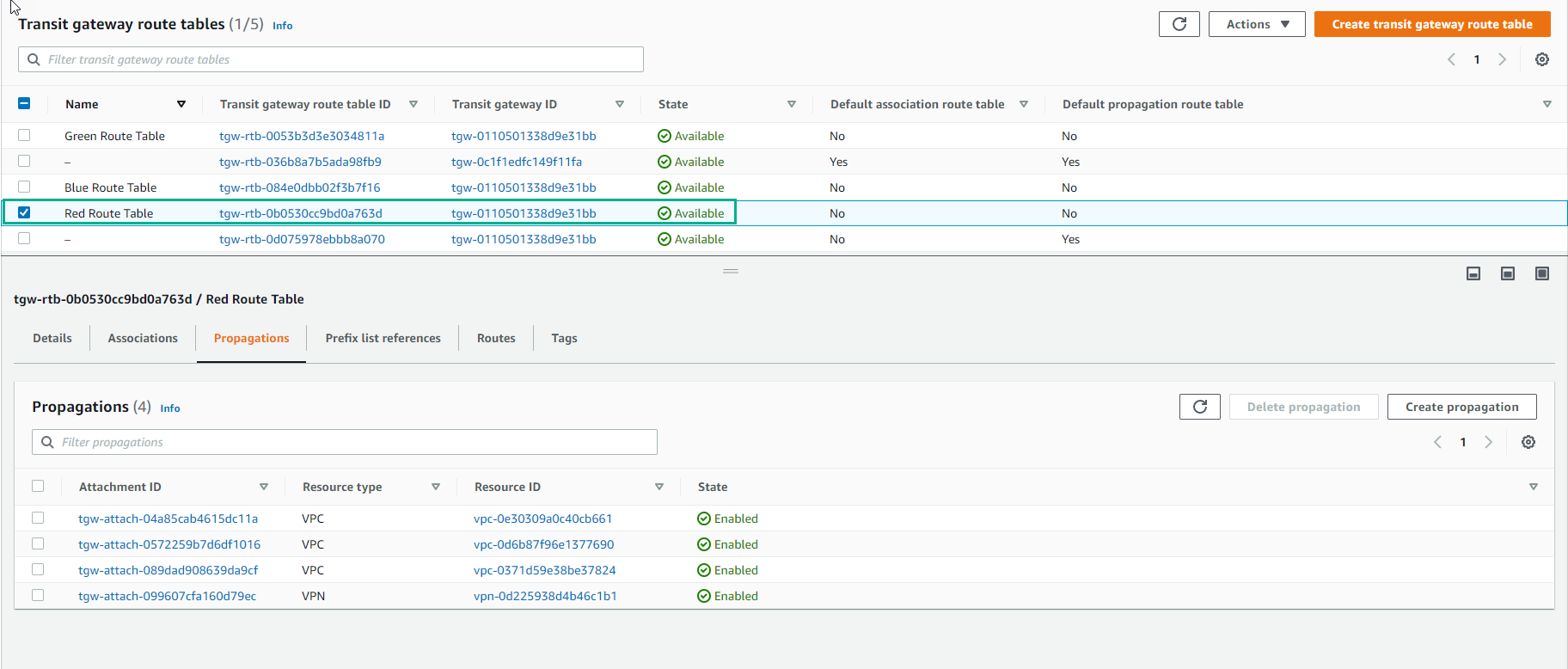Open tgw-rtb-084e0dbb02f3b7f16 route table link

[x=299, y=187]
